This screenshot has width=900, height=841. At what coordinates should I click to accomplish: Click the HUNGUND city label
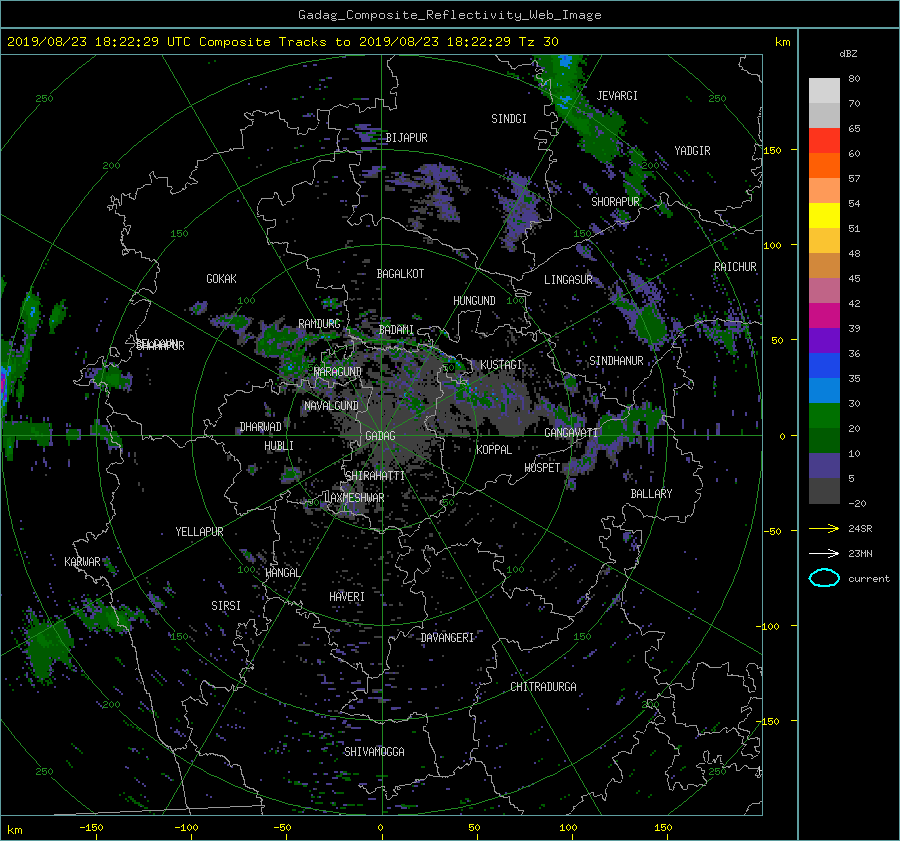point(474,301)
